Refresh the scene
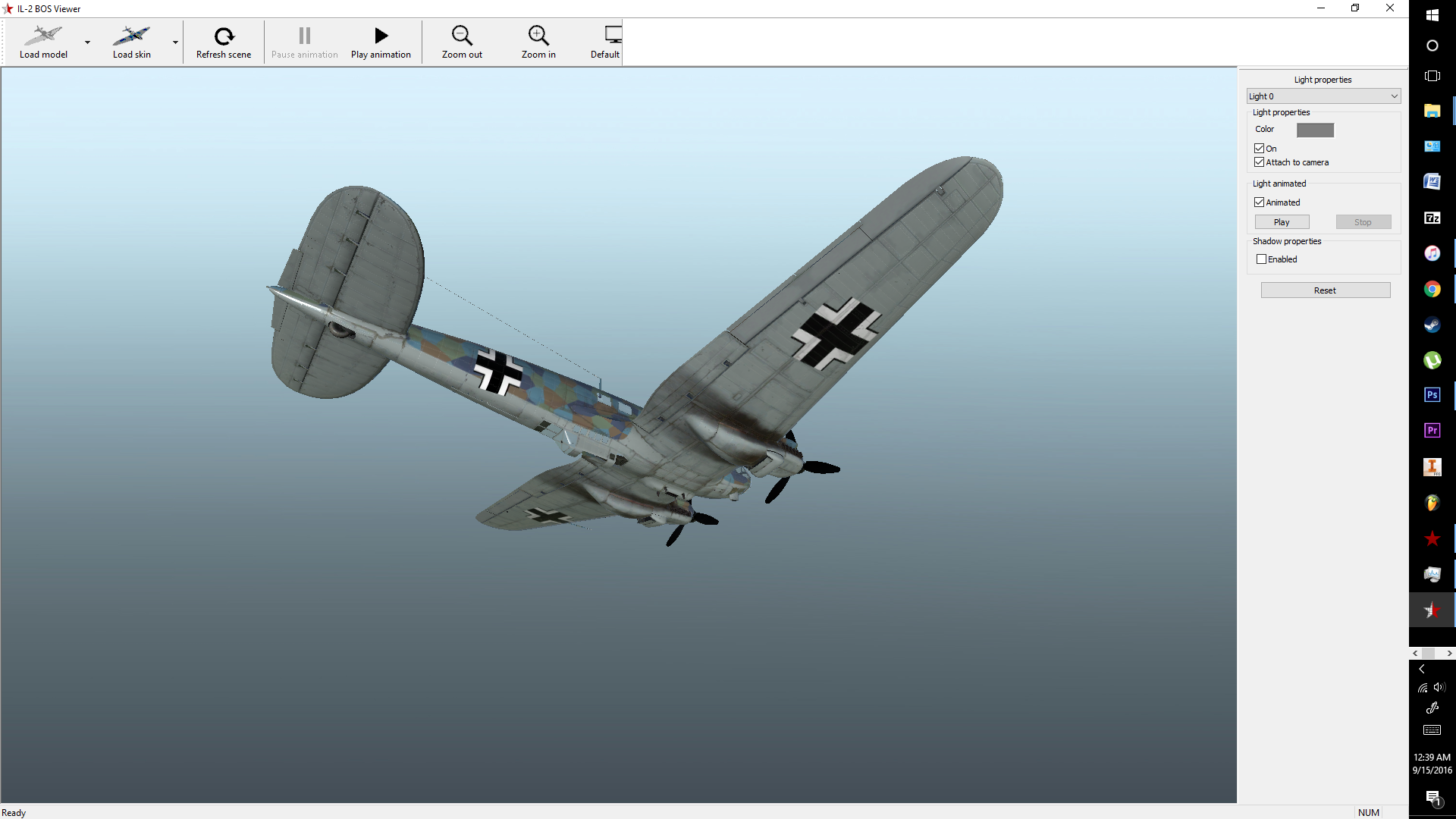1456x819 pixels. pyautogui.click(x=224, y=42)
